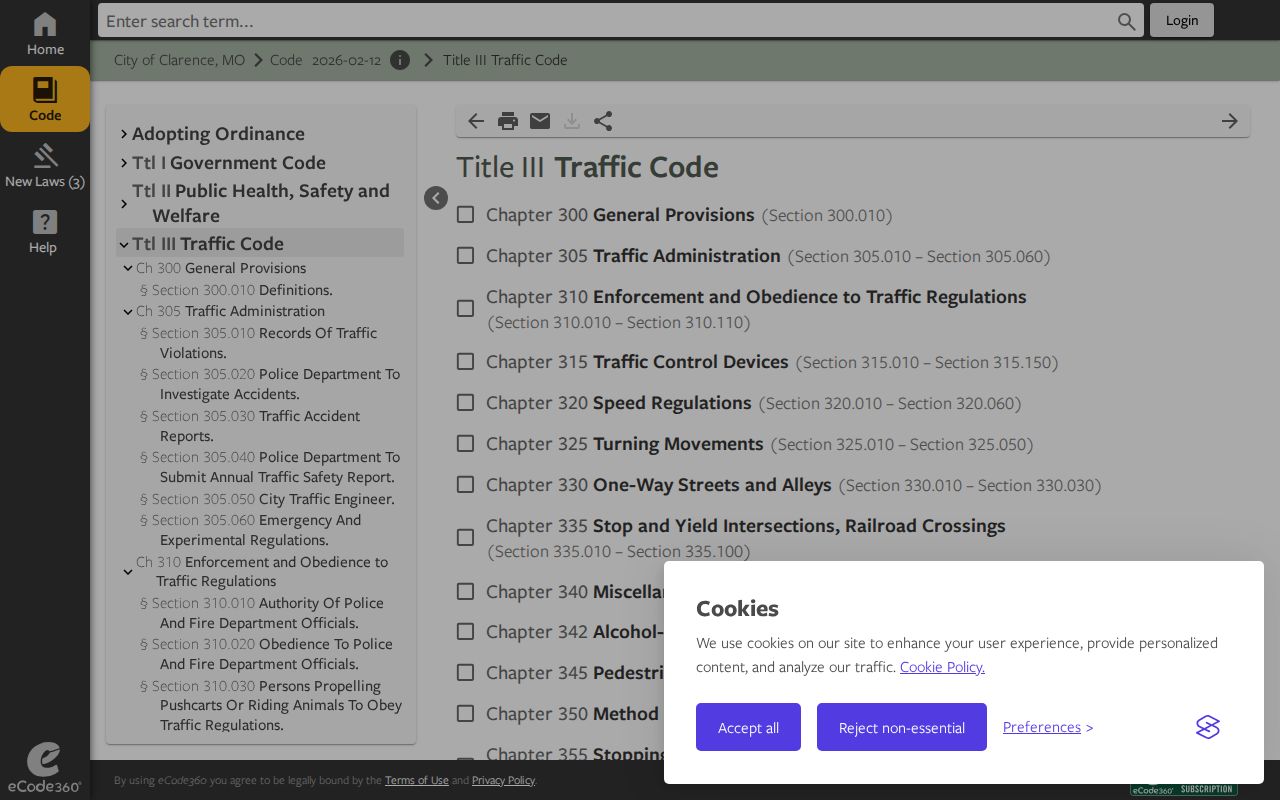The width and height of the screenshot is (1280, 800).
Task: Check the Chapter 315 Traffic Control Devices box
Action: point(465,362)
